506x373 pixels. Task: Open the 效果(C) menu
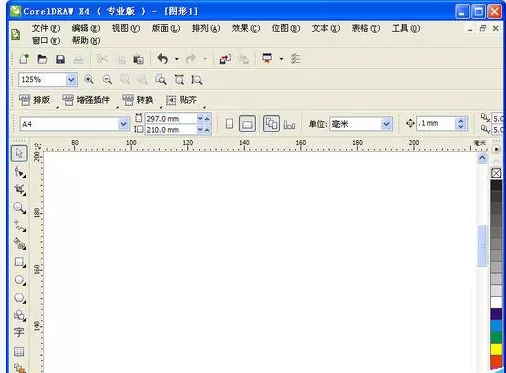246,28
